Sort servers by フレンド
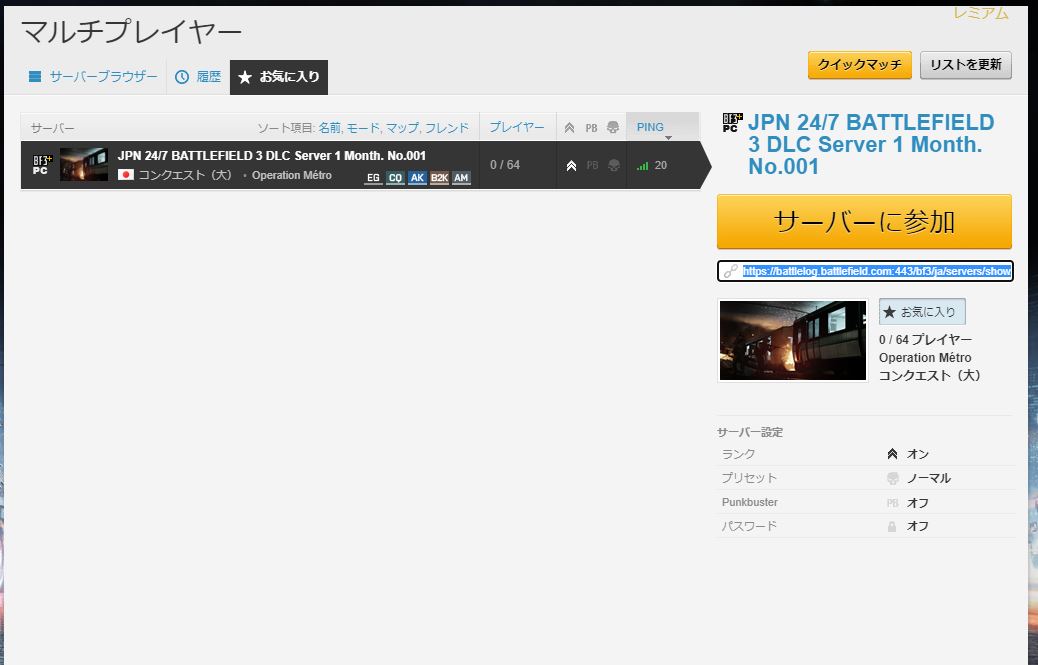Viewport: 1038px width, 665px height. (446, 128)
